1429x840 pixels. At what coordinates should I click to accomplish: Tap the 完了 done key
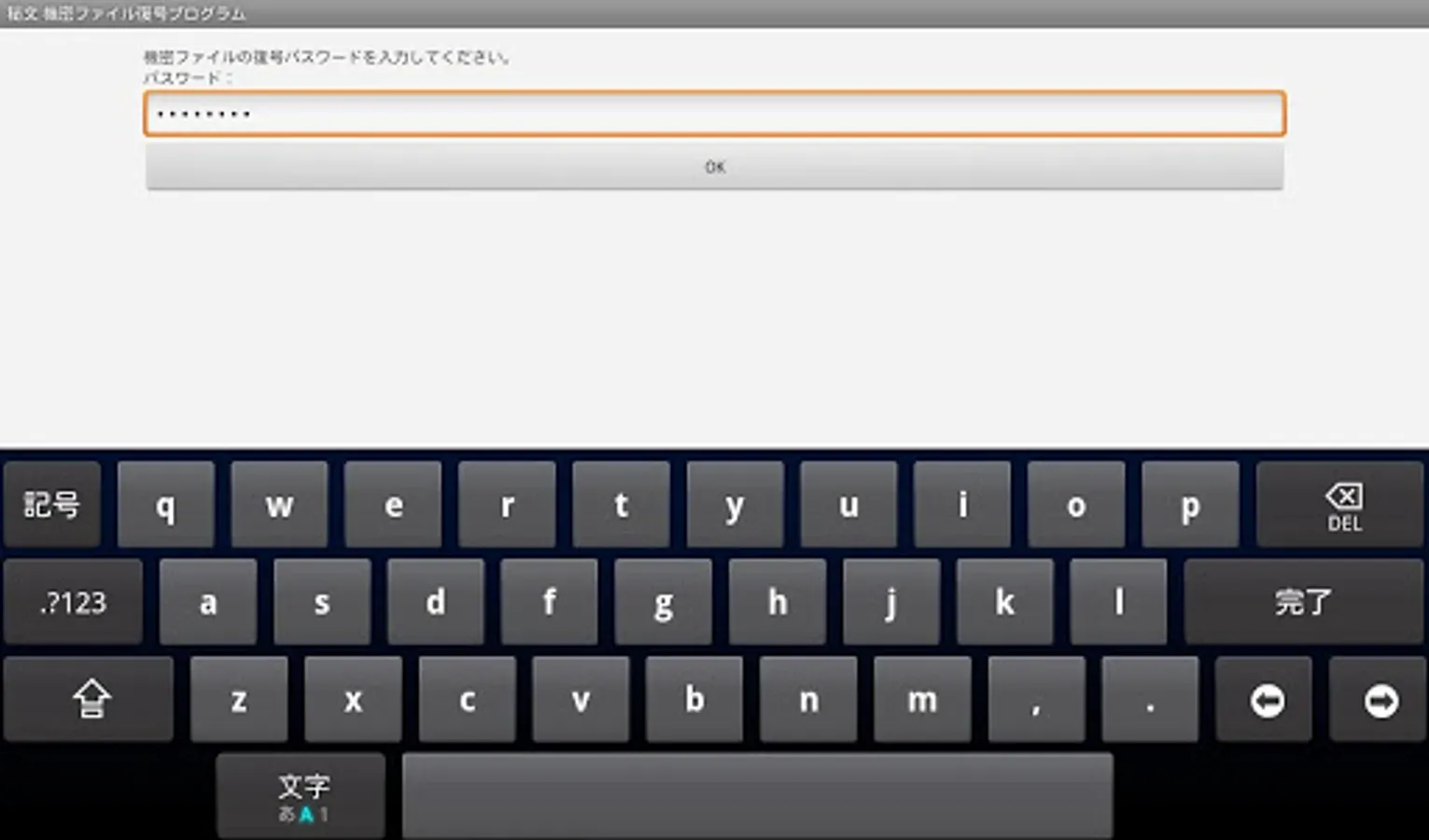point(1304,602)
